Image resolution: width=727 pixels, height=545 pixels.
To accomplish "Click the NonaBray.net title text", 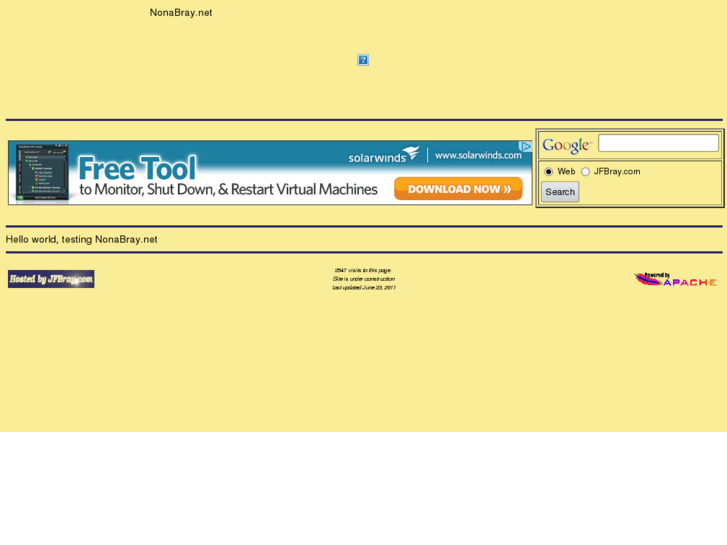I will [181, 13].
